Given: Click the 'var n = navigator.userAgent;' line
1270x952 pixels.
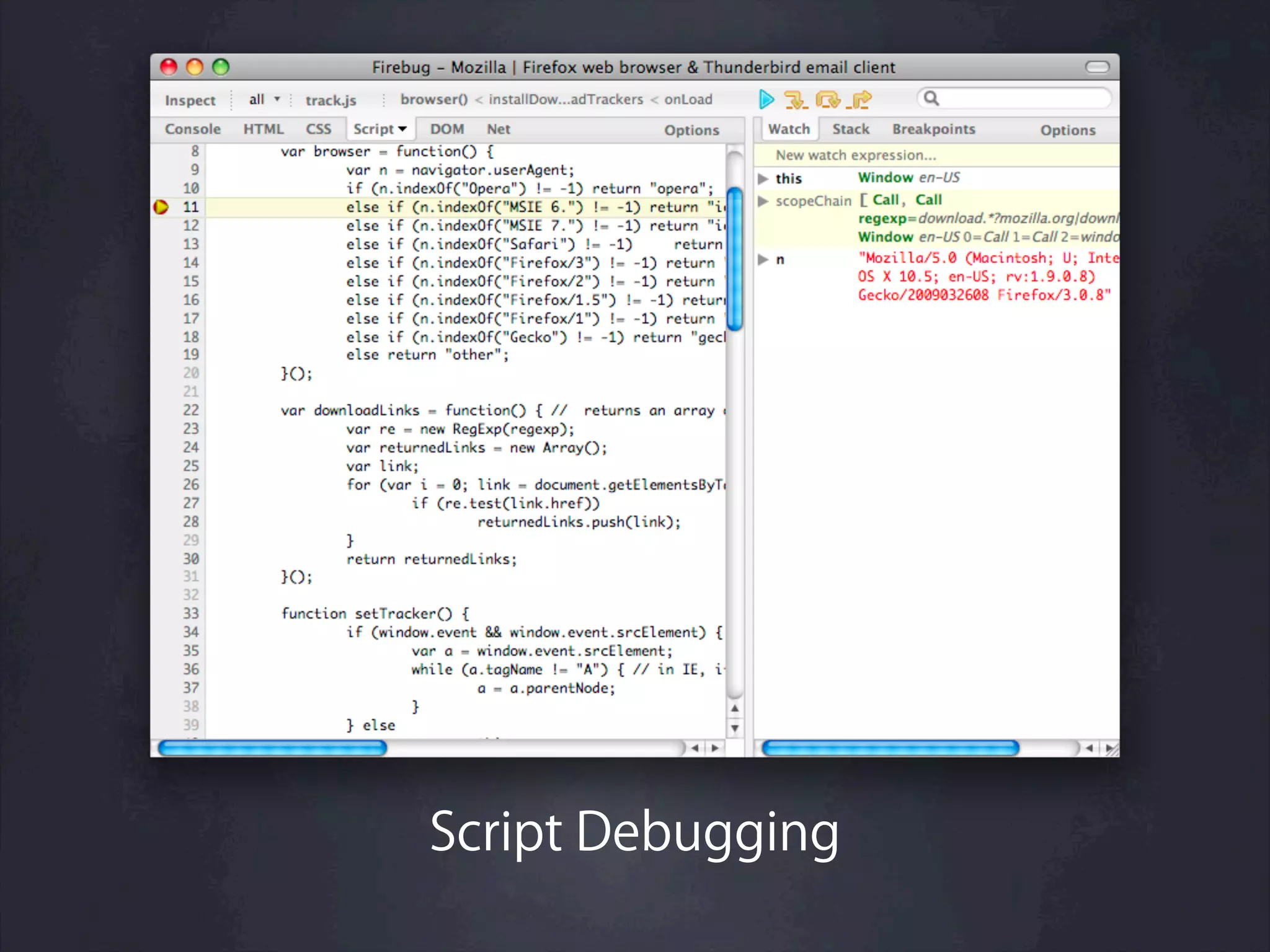Looking at the screenshot, I should pos(460,170).
